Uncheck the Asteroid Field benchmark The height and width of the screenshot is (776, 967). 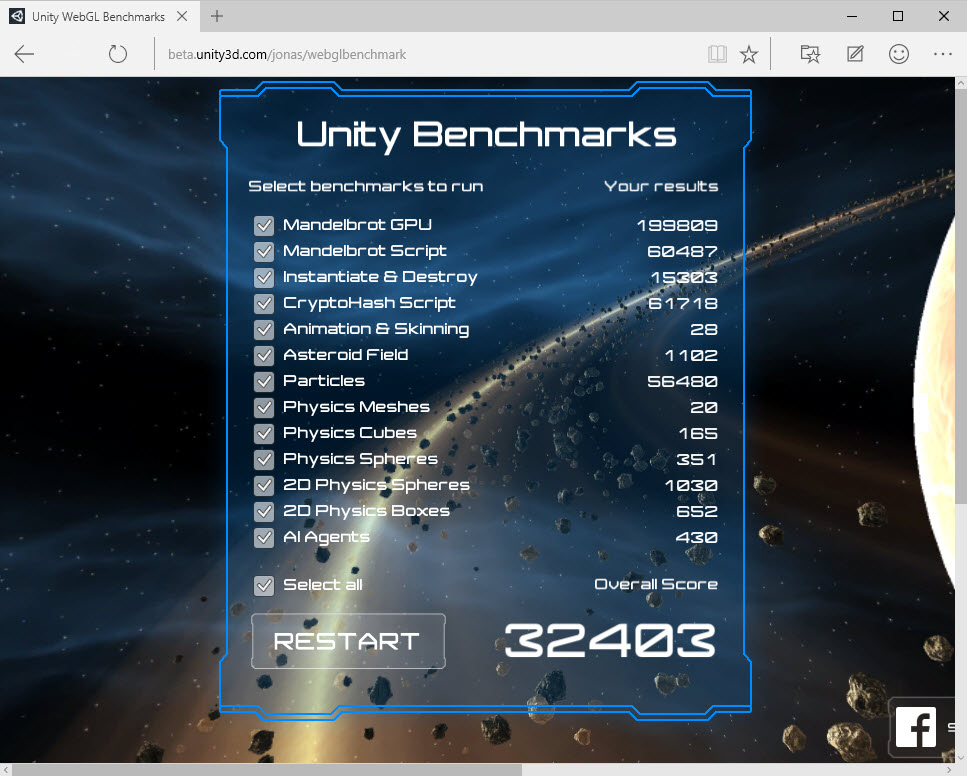click(264, 355)
